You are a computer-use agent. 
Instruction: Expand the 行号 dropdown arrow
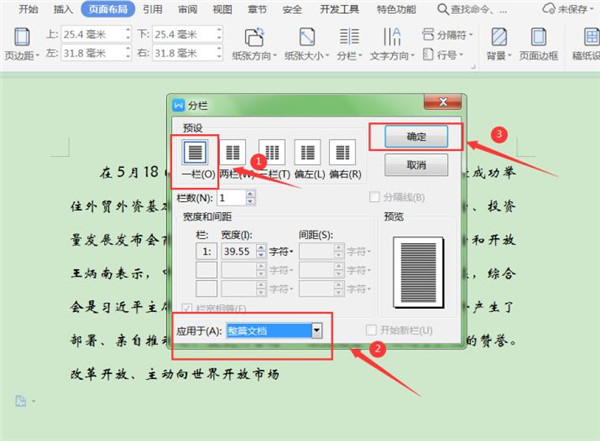461,55
